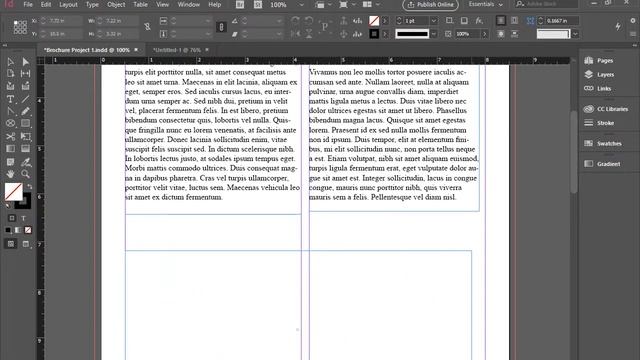Select the Type tool
This screenshot has height=360, width=640.
coord(10,99)
